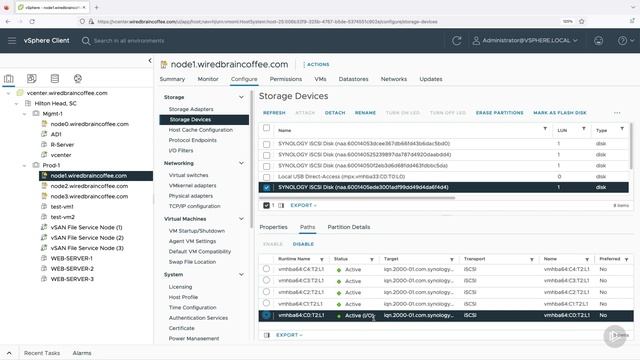
Task: Click the devices table vertical scrollbar
Action: (631, 146)
